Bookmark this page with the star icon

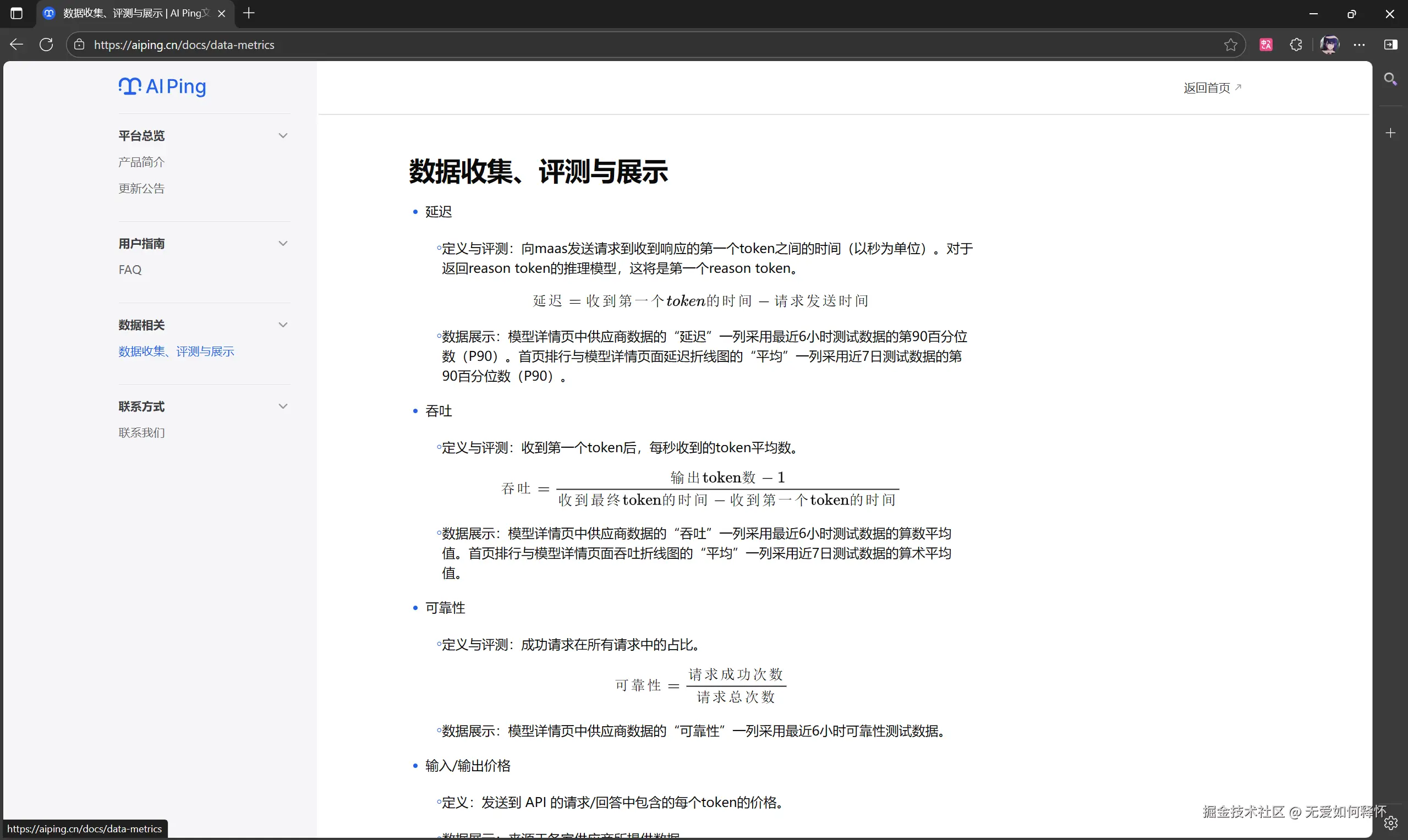coord(1232,45)
